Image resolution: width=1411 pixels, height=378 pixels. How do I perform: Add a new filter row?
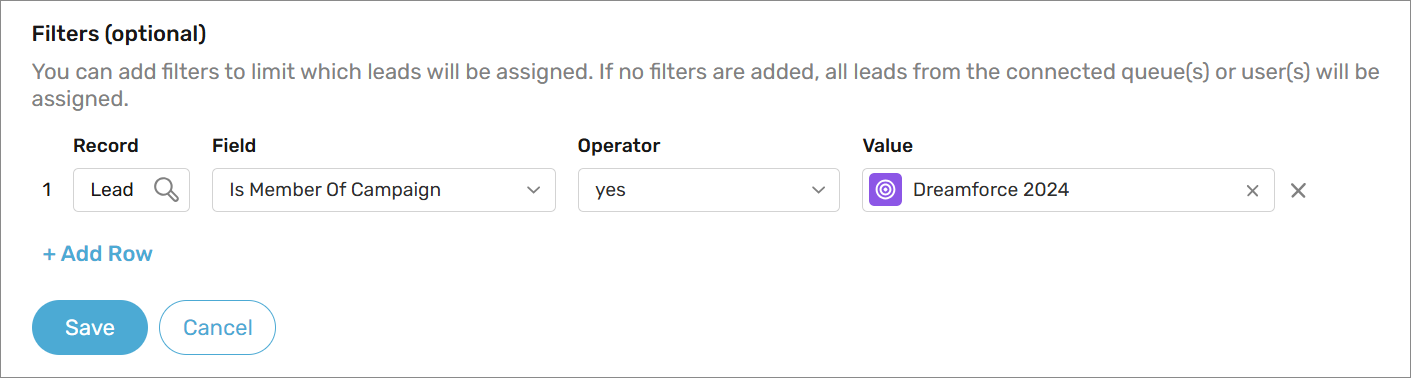(98, 254)
